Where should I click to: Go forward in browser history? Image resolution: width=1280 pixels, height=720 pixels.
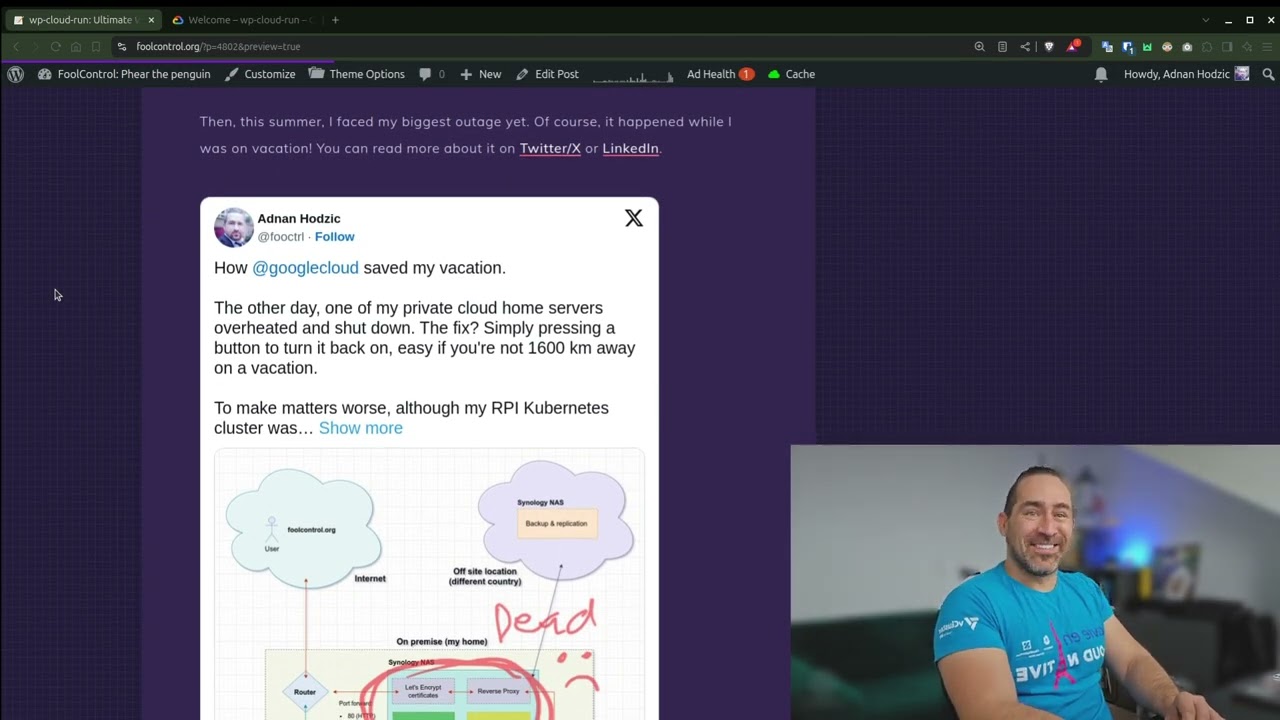pos(34,46)
